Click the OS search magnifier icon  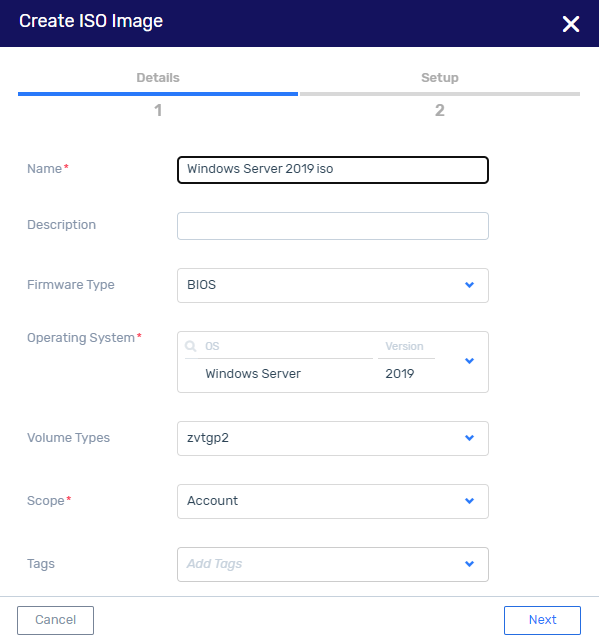(191, 346)
